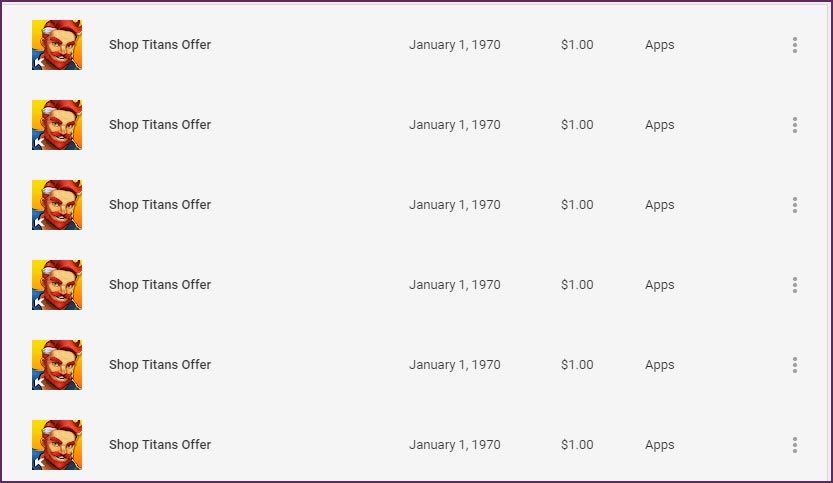Click the January 1, 1970 date in sixth row

tap(455, 445)
